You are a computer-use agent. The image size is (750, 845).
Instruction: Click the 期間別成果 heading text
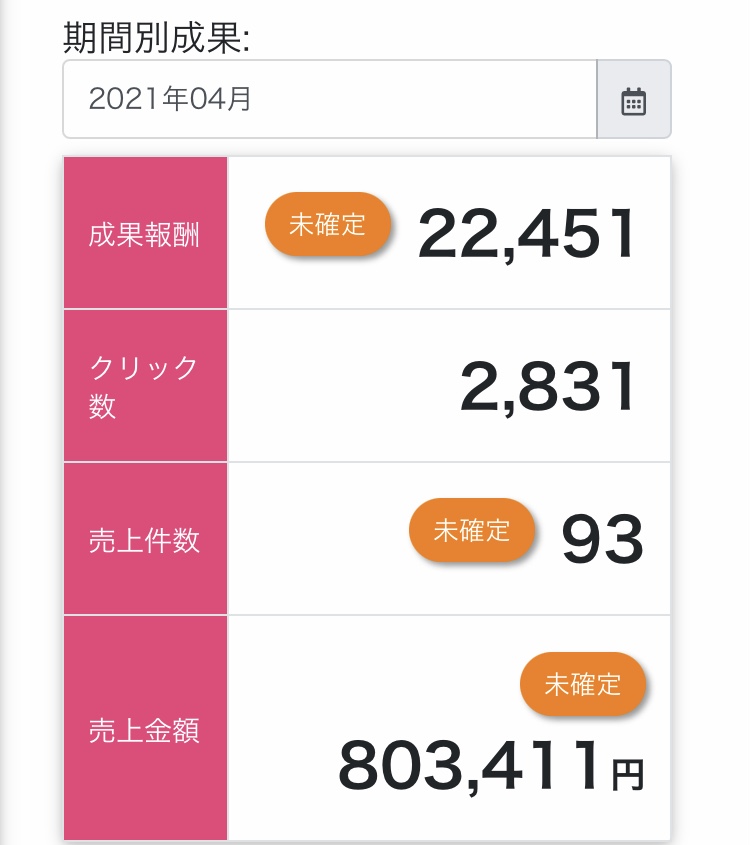(157, 38)
